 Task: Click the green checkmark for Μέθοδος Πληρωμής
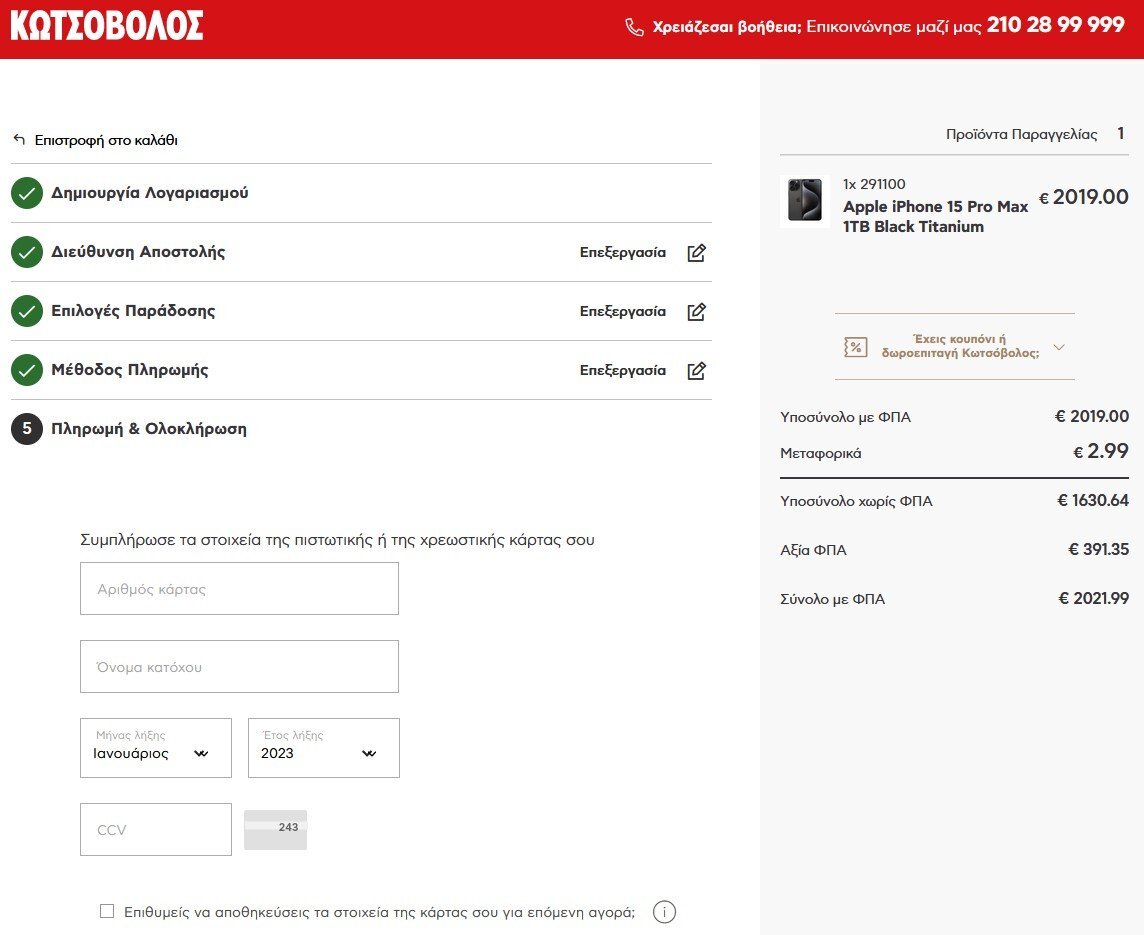click(27, 370)
